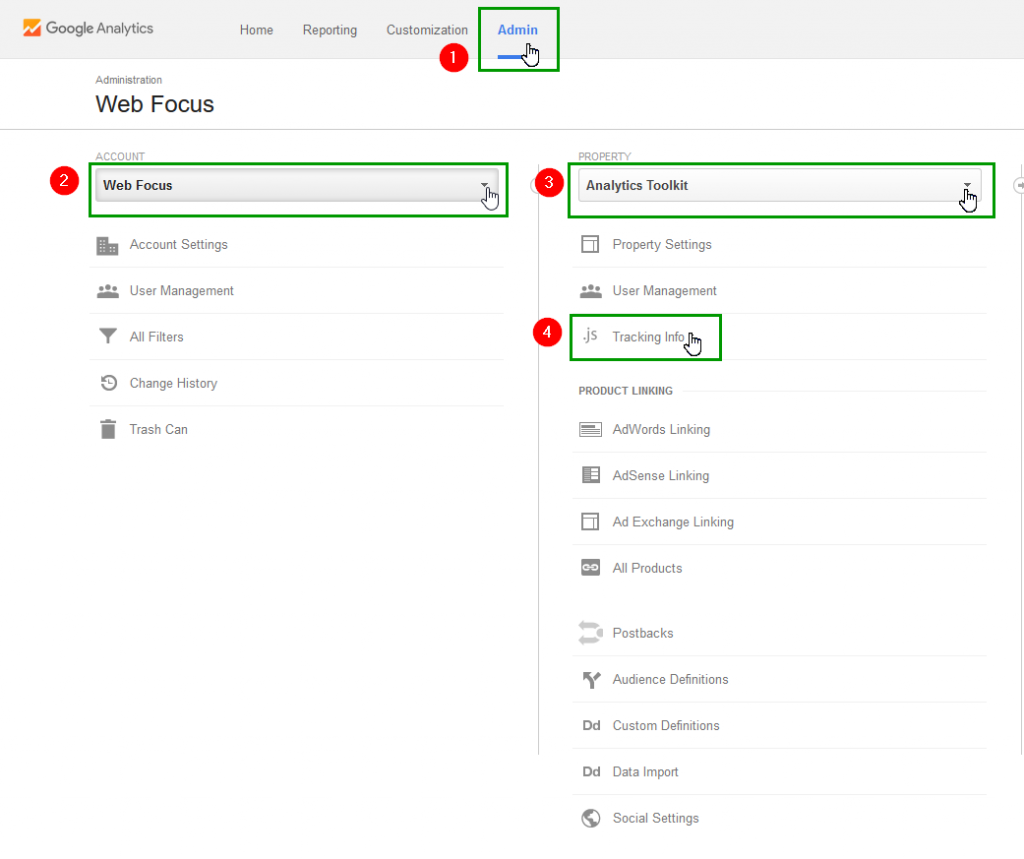This screenshot has width=1024, height=859.
Task: Click the AdSense Linking icon
Action: (x=590, y=475)
